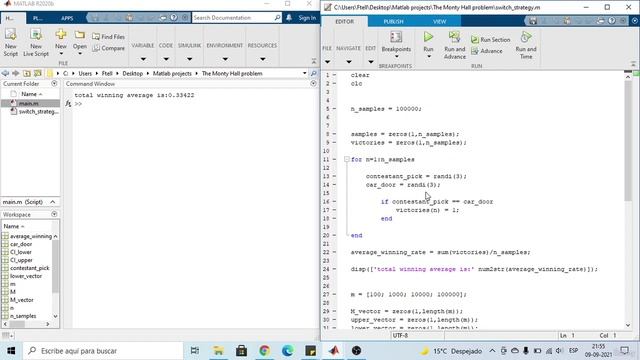This screenshot has width=640, height=360.
Task: Click the Run and Advance icon
Action: [x=454, y=38]
